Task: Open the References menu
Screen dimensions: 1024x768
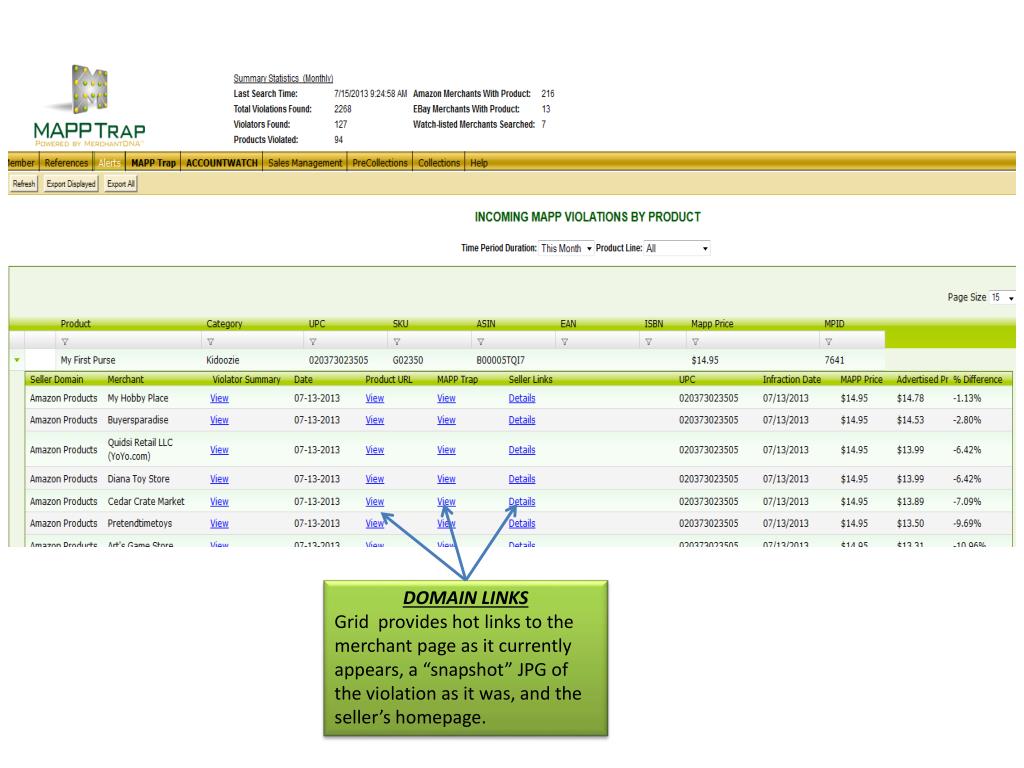Action: (66, 163)
